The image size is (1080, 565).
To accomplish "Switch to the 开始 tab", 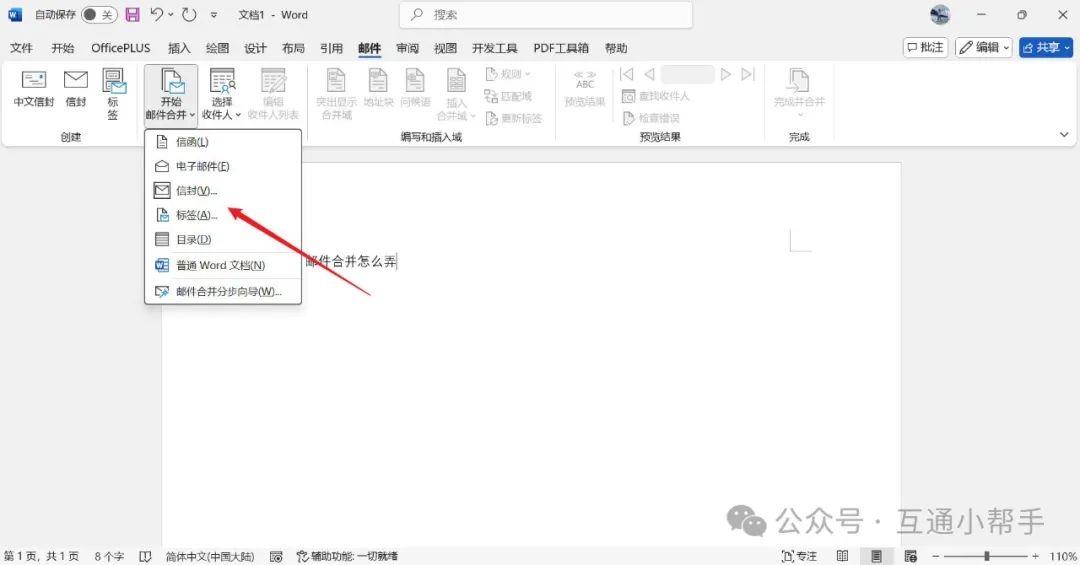I will tap(63, 48).
